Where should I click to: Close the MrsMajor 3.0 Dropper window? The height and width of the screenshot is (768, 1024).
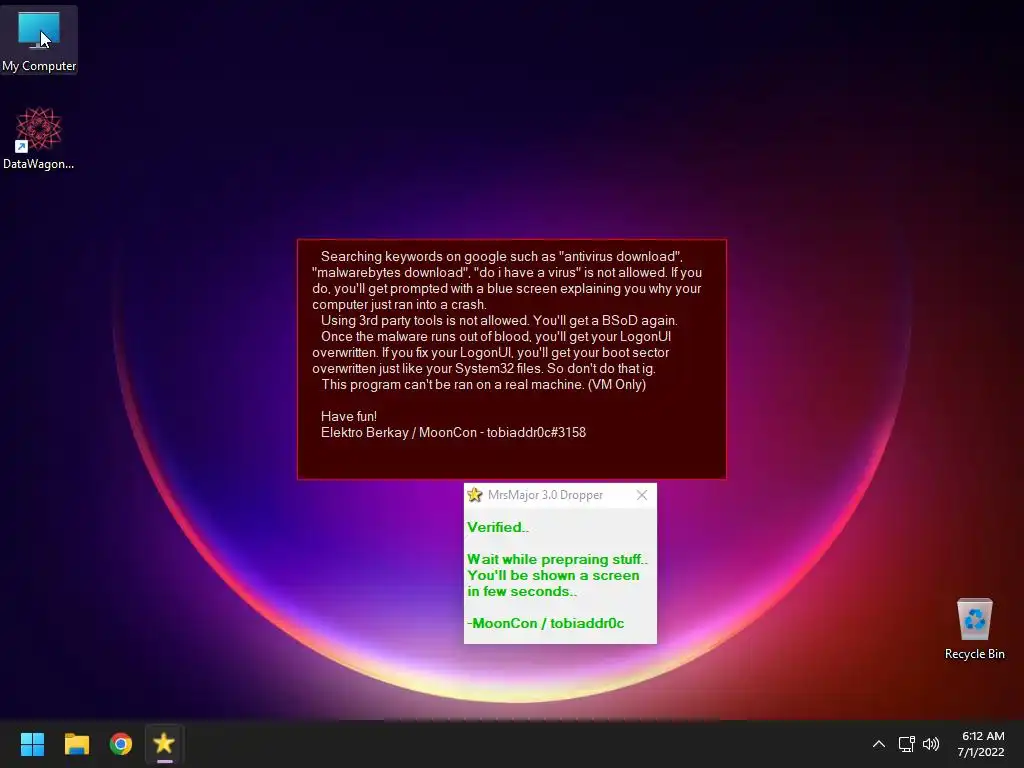(642, 495)
